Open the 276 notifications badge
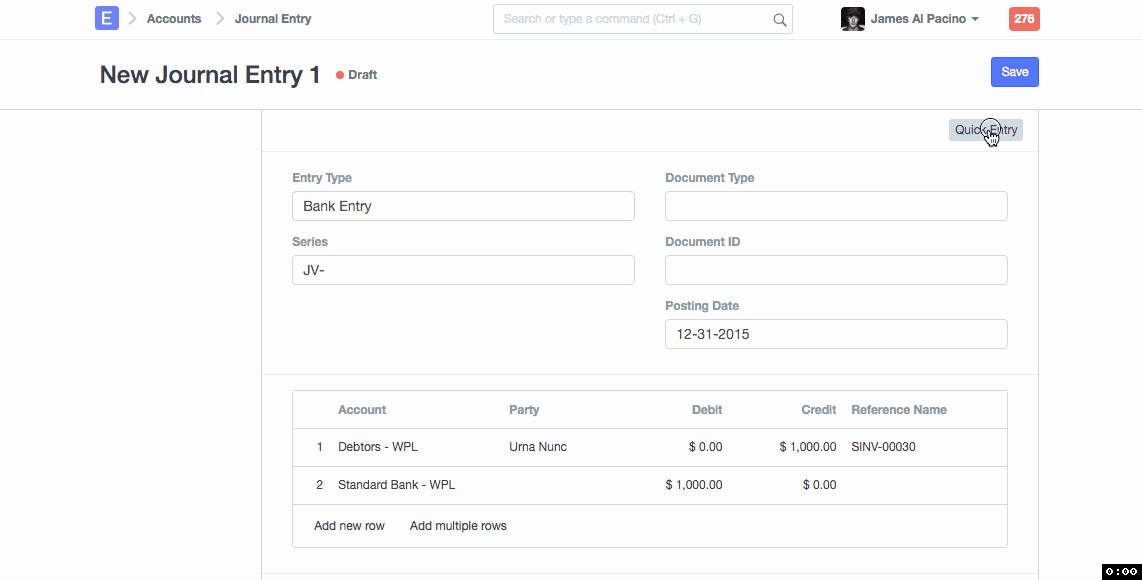This screenshot has width=1142, height=580. pos(1024,19)
